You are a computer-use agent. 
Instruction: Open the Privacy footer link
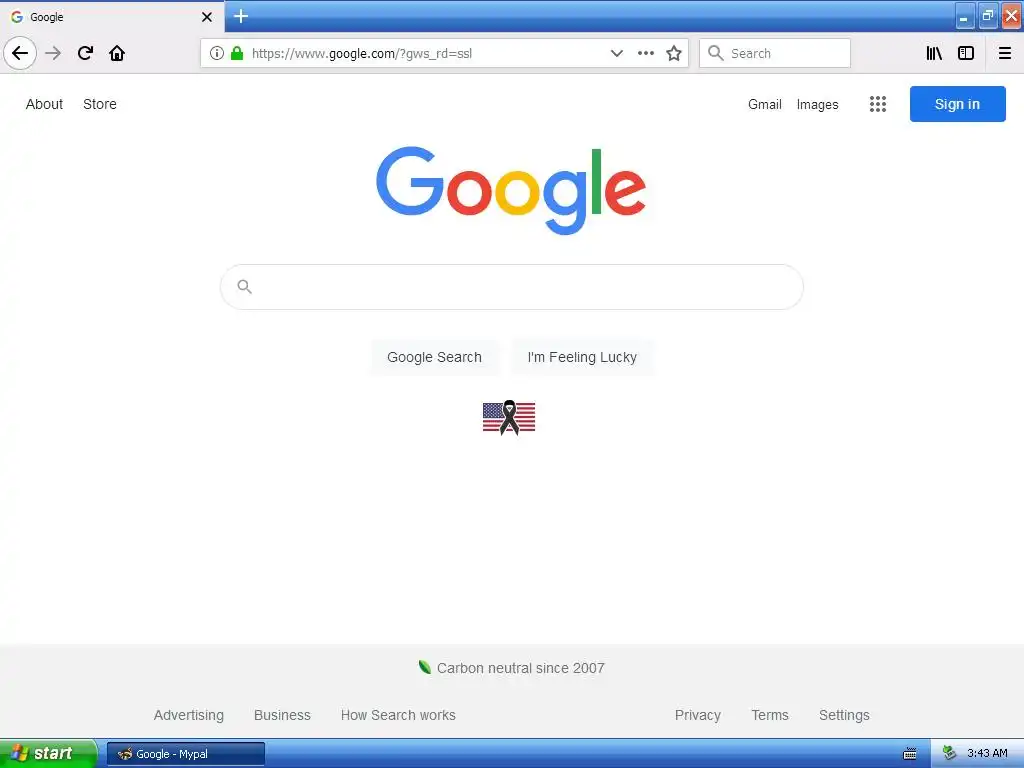click(697, 715)
